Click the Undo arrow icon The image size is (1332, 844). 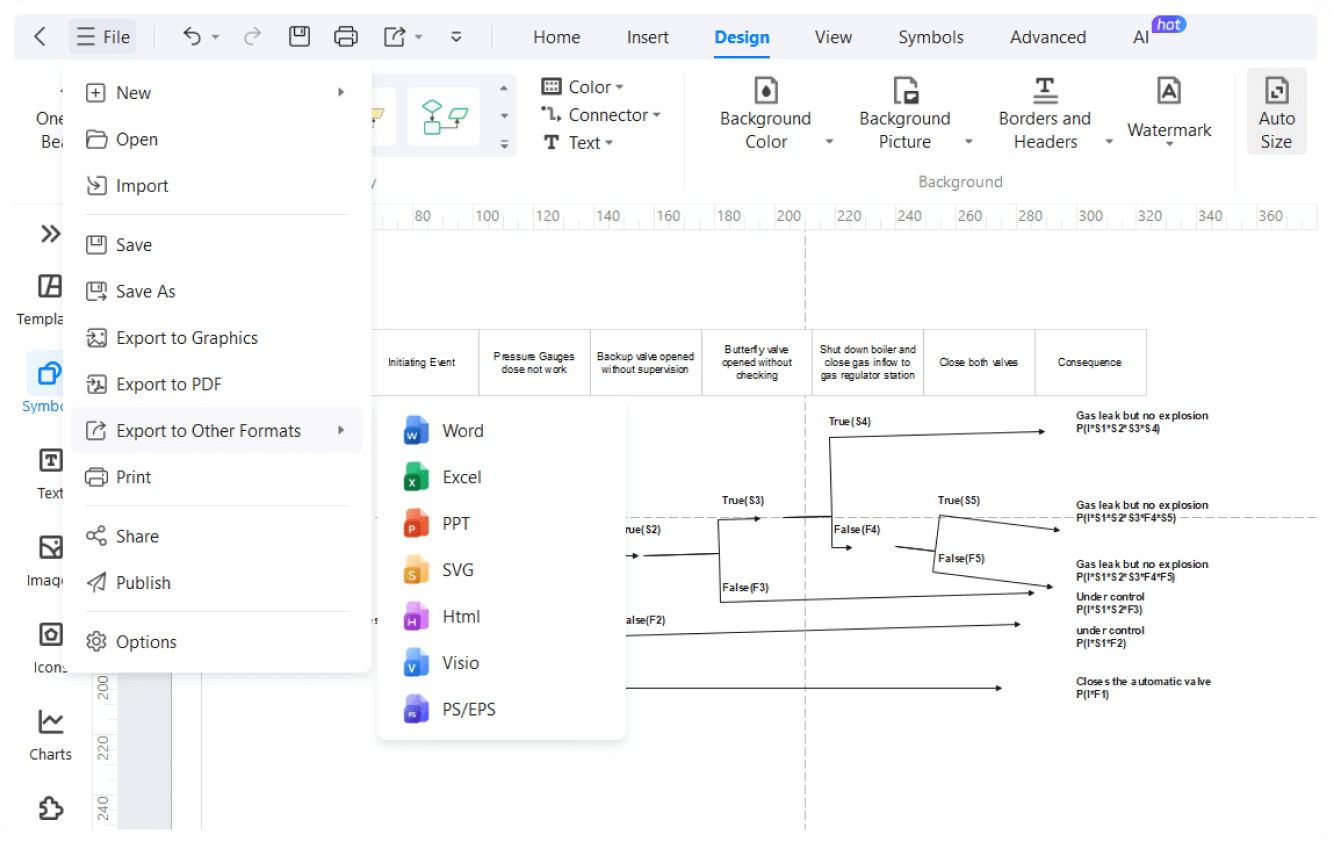192,37
